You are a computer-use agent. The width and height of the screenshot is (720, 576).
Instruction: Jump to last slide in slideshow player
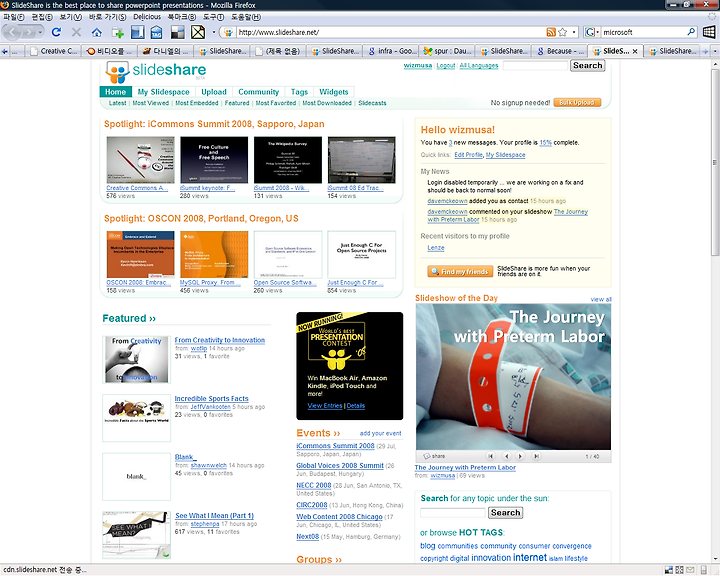point(536,456)
